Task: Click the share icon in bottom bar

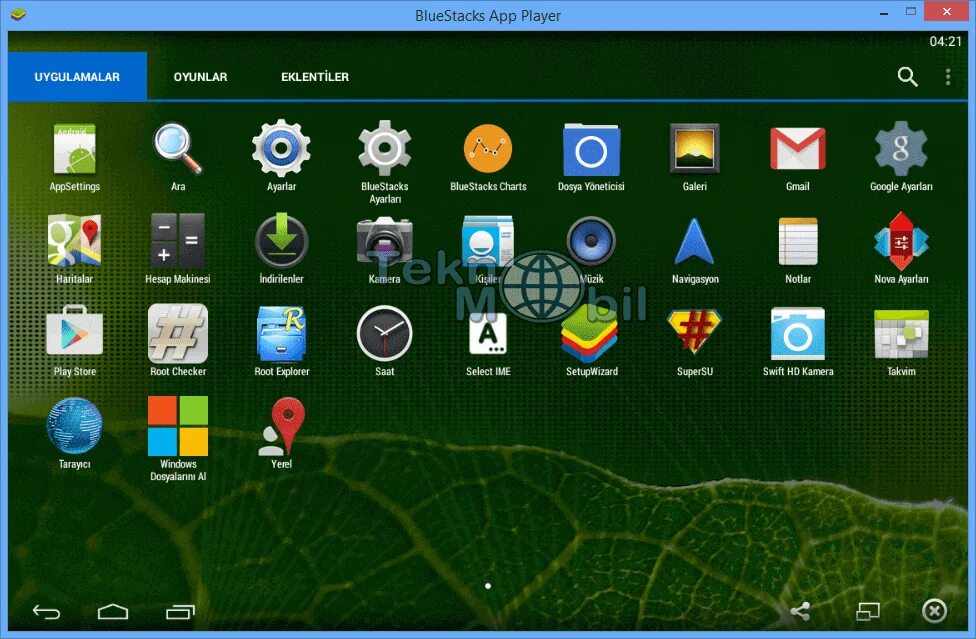Action: pyautogui.click(x=800, y=611)
